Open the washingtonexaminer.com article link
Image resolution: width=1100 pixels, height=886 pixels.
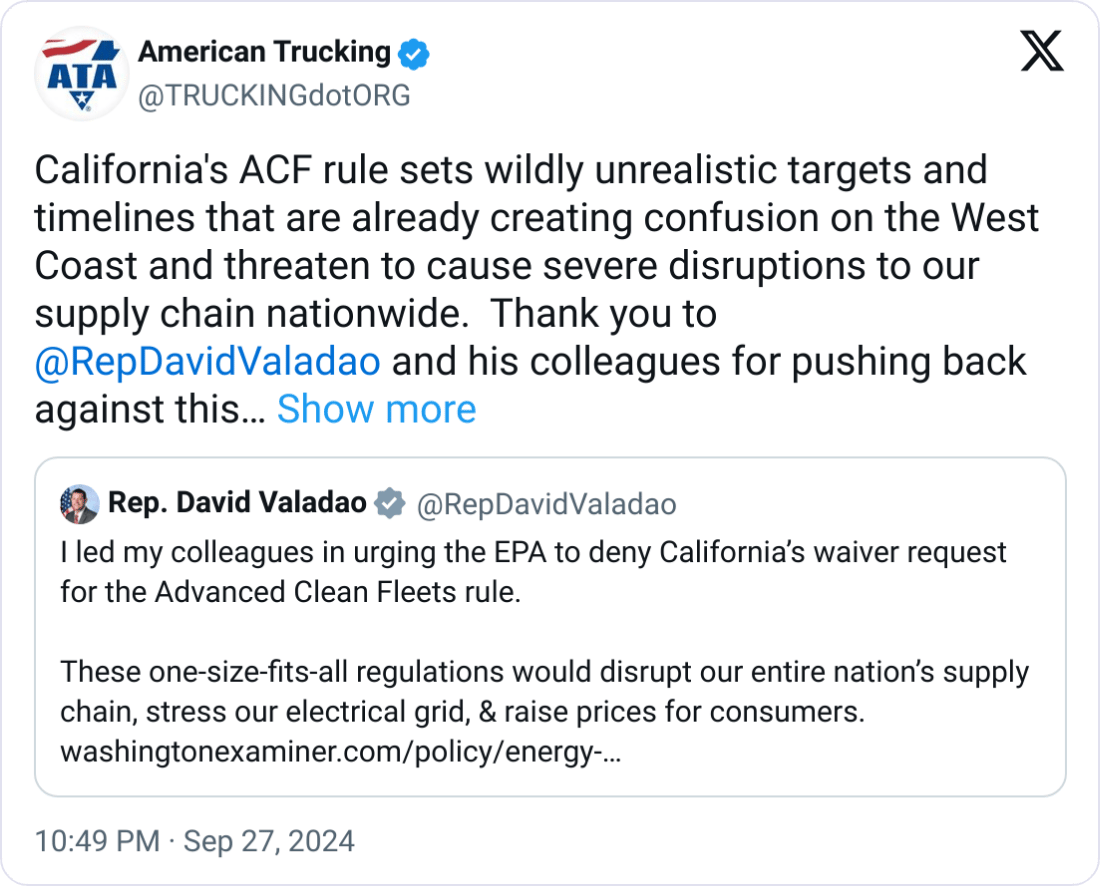340,752
